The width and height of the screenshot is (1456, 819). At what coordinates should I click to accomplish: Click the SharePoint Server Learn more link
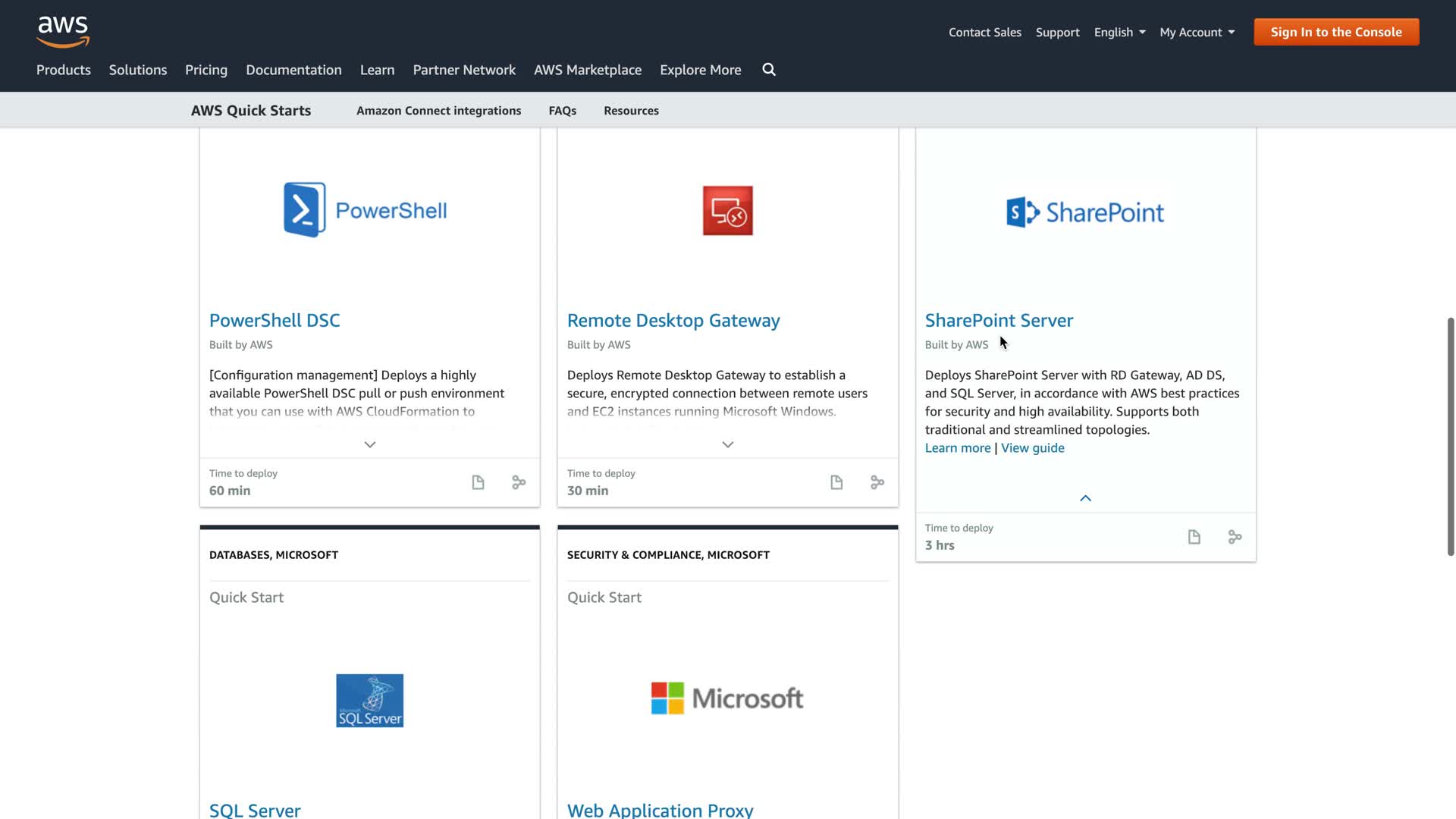(x=958, y=448)
